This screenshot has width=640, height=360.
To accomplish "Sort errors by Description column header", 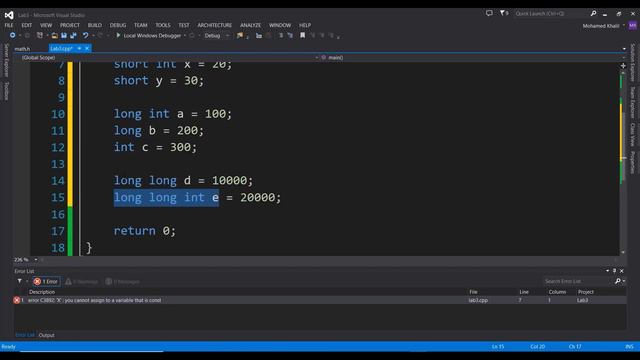I will coord(42,292).
